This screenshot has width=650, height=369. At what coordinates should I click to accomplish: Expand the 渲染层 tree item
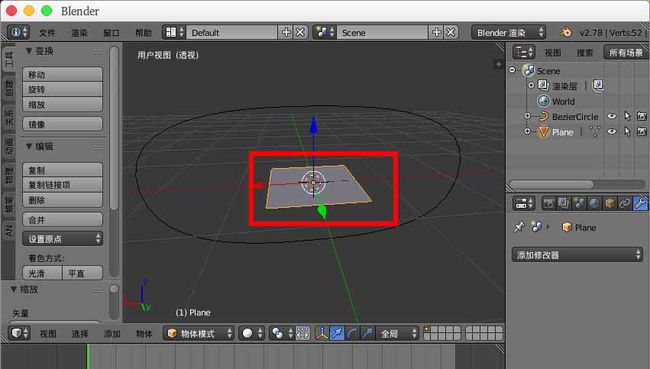click(531, 85)
